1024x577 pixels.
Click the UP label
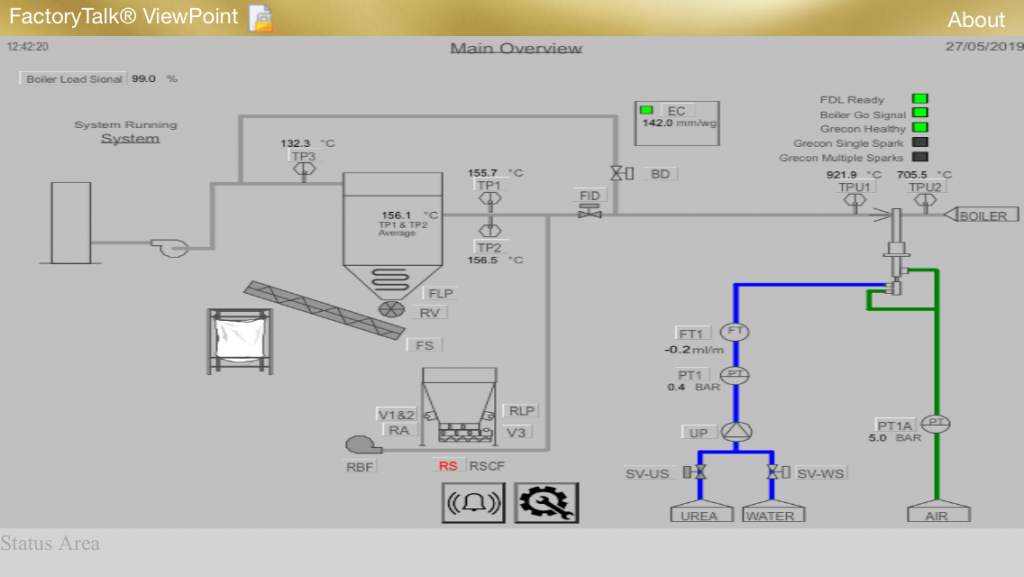(698, 433)
